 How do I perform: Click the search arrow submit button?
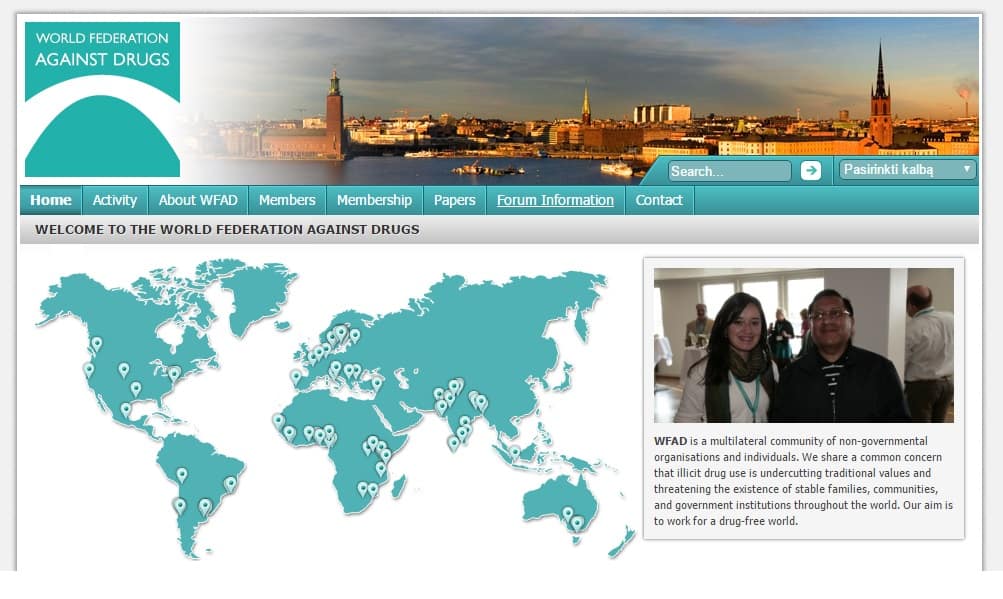[x=810, y=171]
